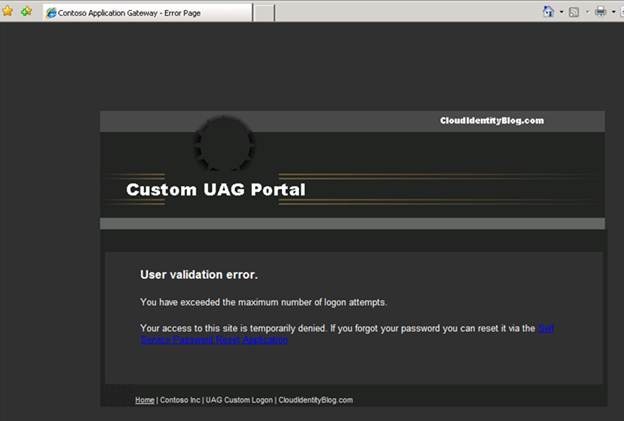Click the Home toolbar icon
Image resolution: width=624 pixels, height=421 pixels.
tap(549, 11)
